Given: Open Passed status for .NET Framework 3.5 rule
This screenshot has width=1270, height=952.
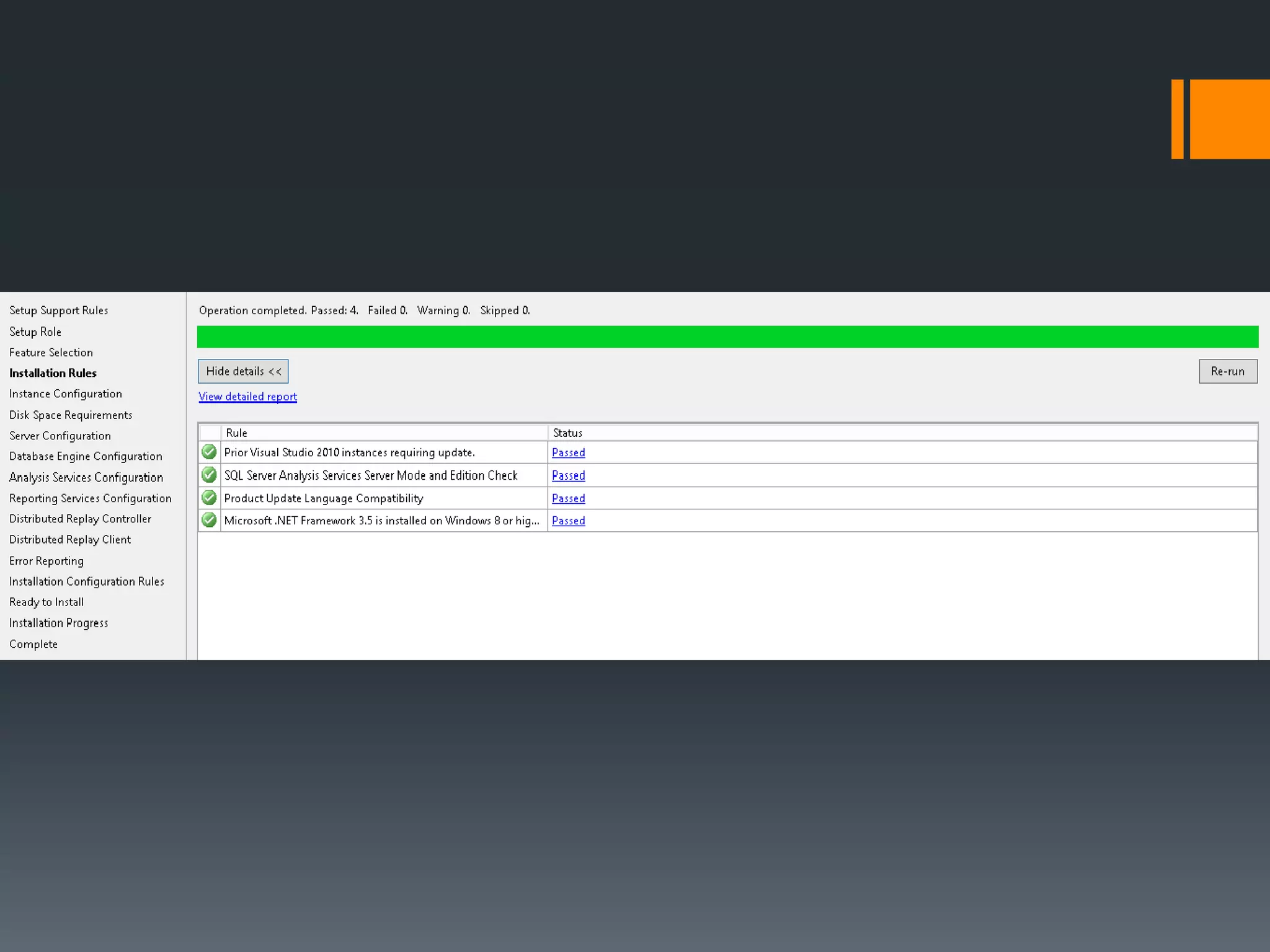Looking at the screenshot, I should [x=568, y=521].
